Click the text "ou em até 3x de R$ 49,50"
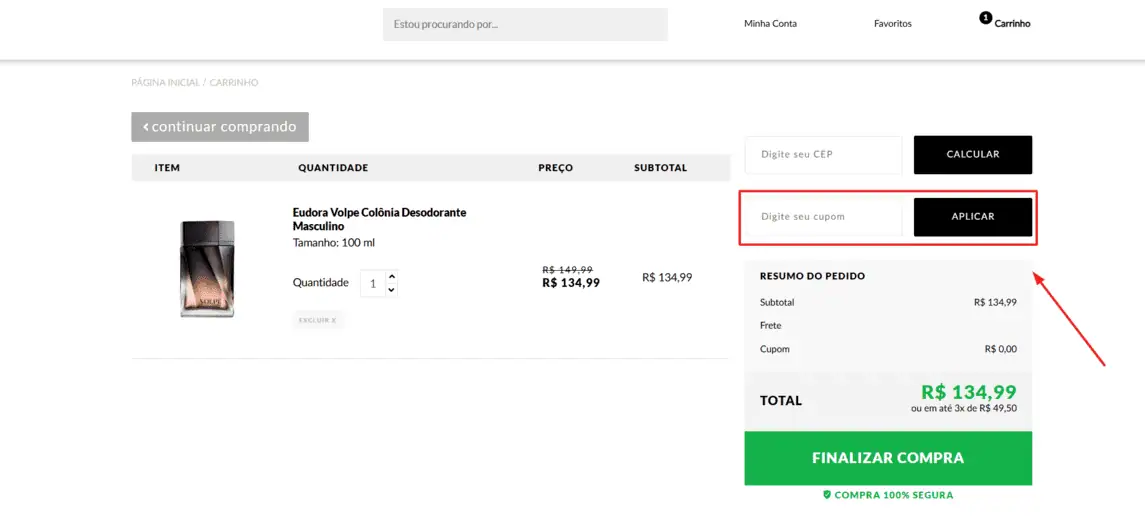 [964, 408]
